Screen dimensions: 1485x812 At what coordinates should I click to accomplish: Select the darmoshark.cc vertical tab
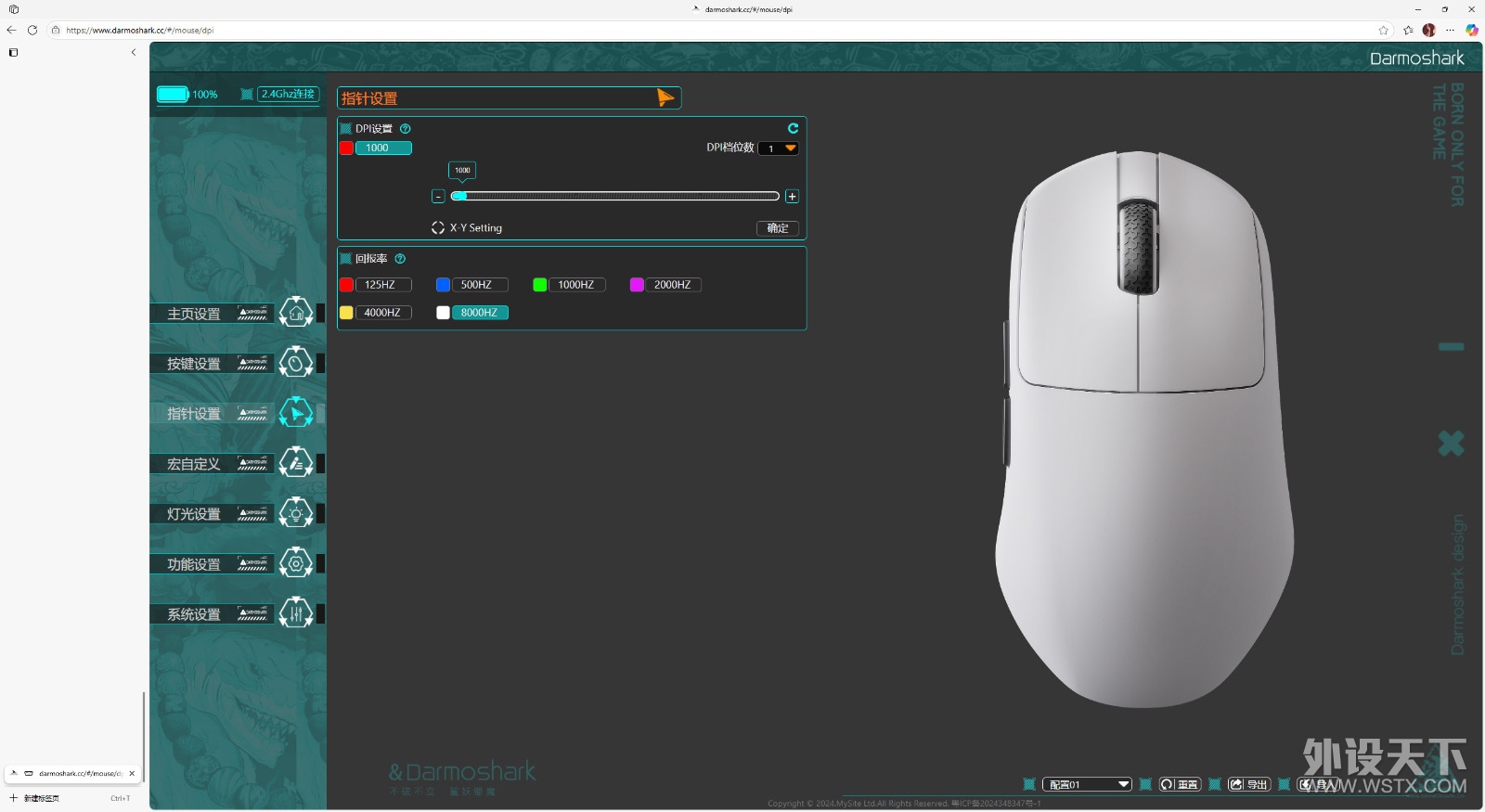click(x=72, y=773)
